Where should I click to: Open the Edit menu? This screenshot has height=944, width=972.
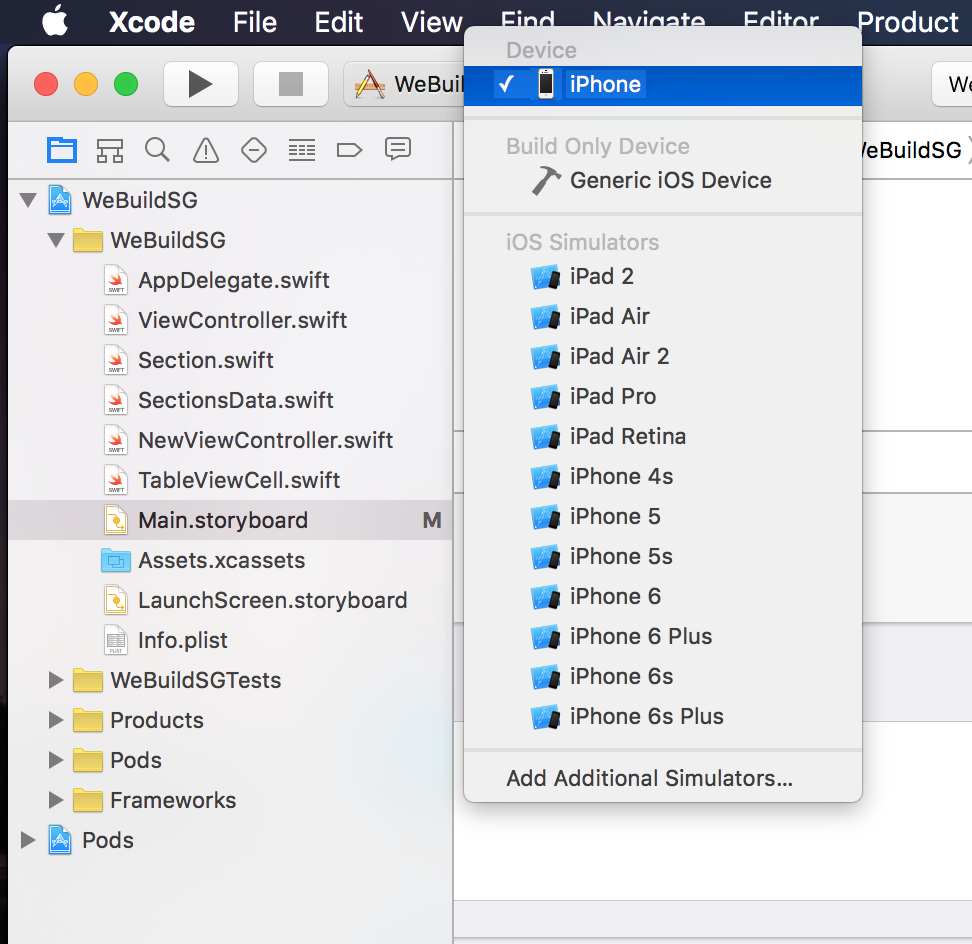pos(338,22)
